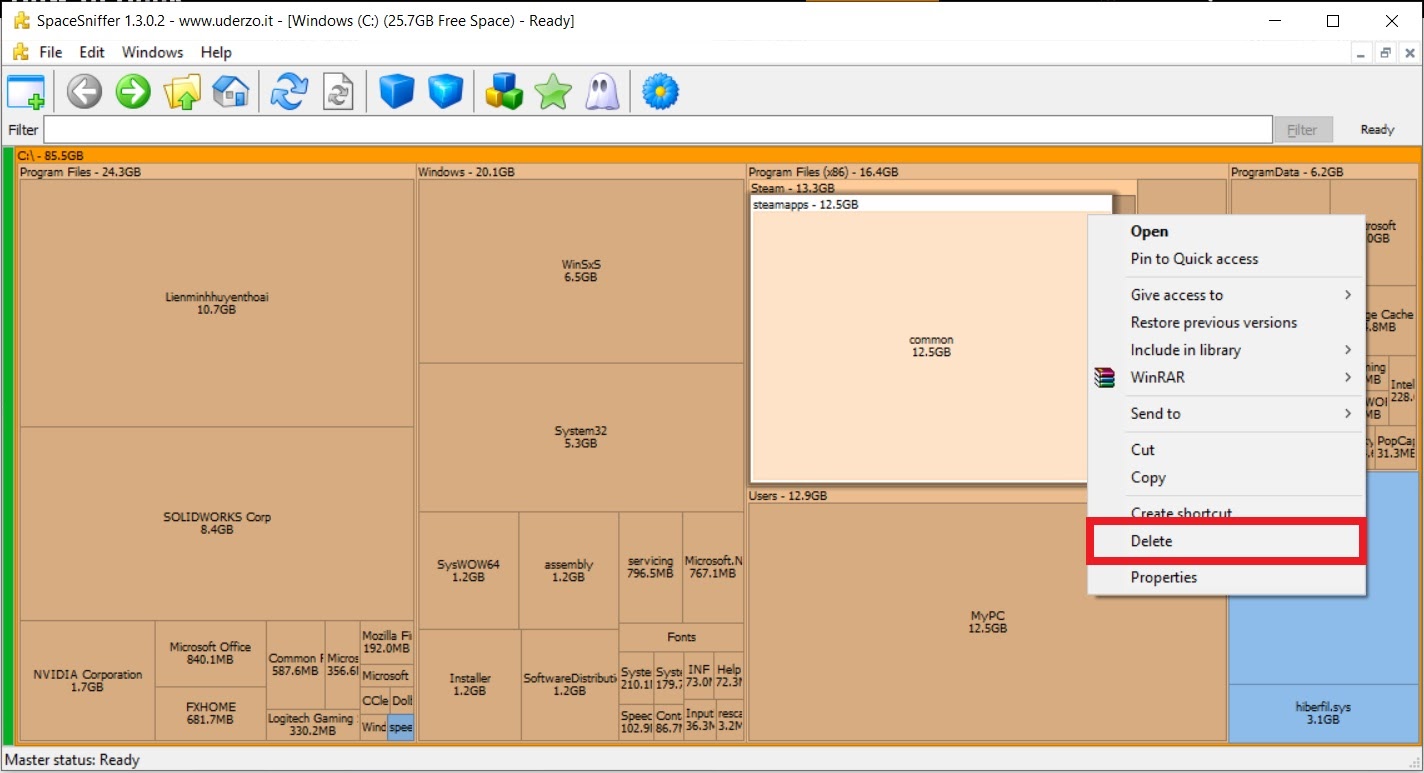This screenshot has height=773, width=1424.
Task: Click the blue flower donate icon
Action: pyautogui.click(x=660, y=92)
